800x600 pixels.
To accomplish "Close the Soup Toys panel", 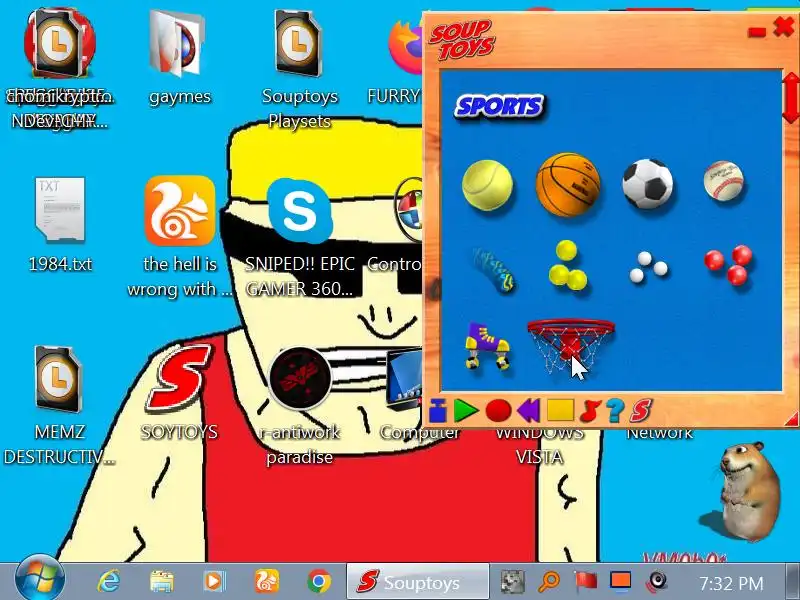I will pos(783,26).
